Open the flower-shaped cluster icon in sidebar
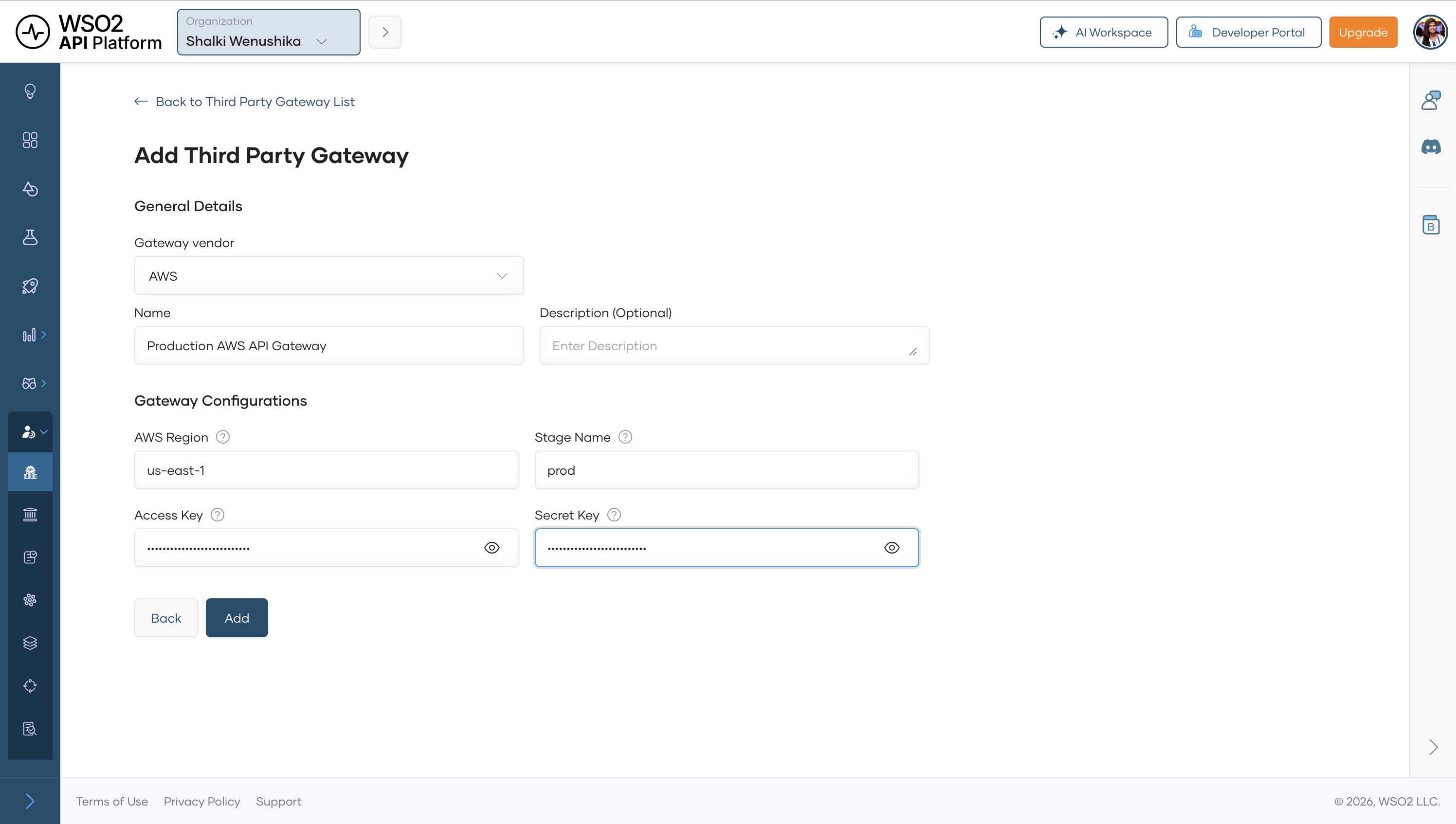Viewport: 1456px width, 824px height. point(30,600)
